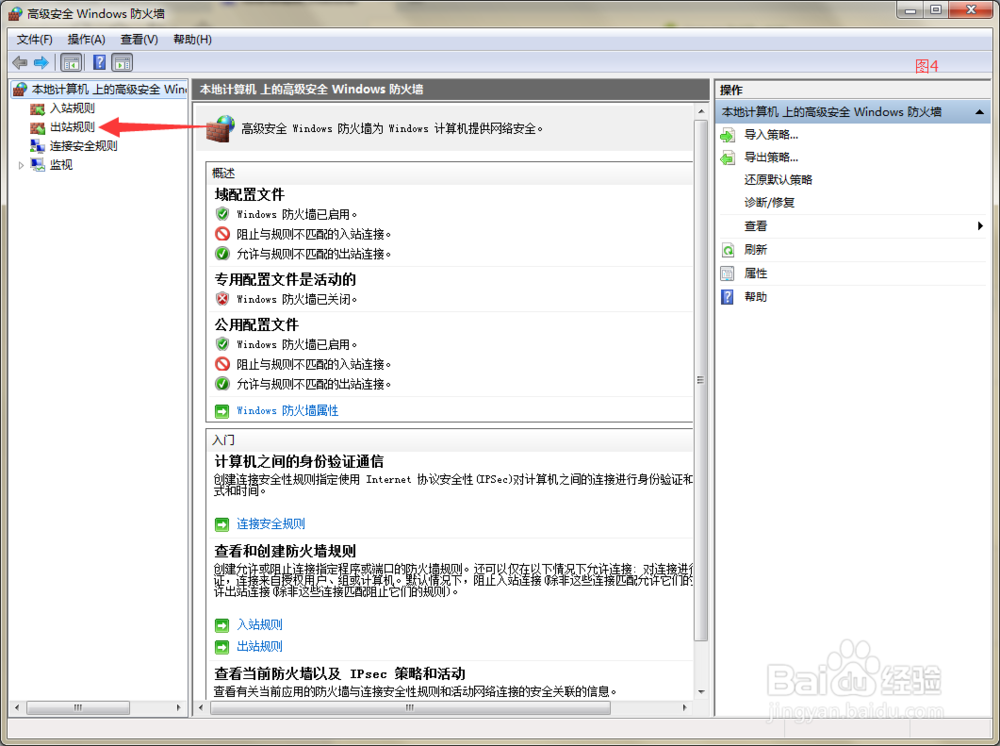Select 入站规则 in the tree
The height and width of the screenshot is (746, 1000).
click(x=73, y=108)
